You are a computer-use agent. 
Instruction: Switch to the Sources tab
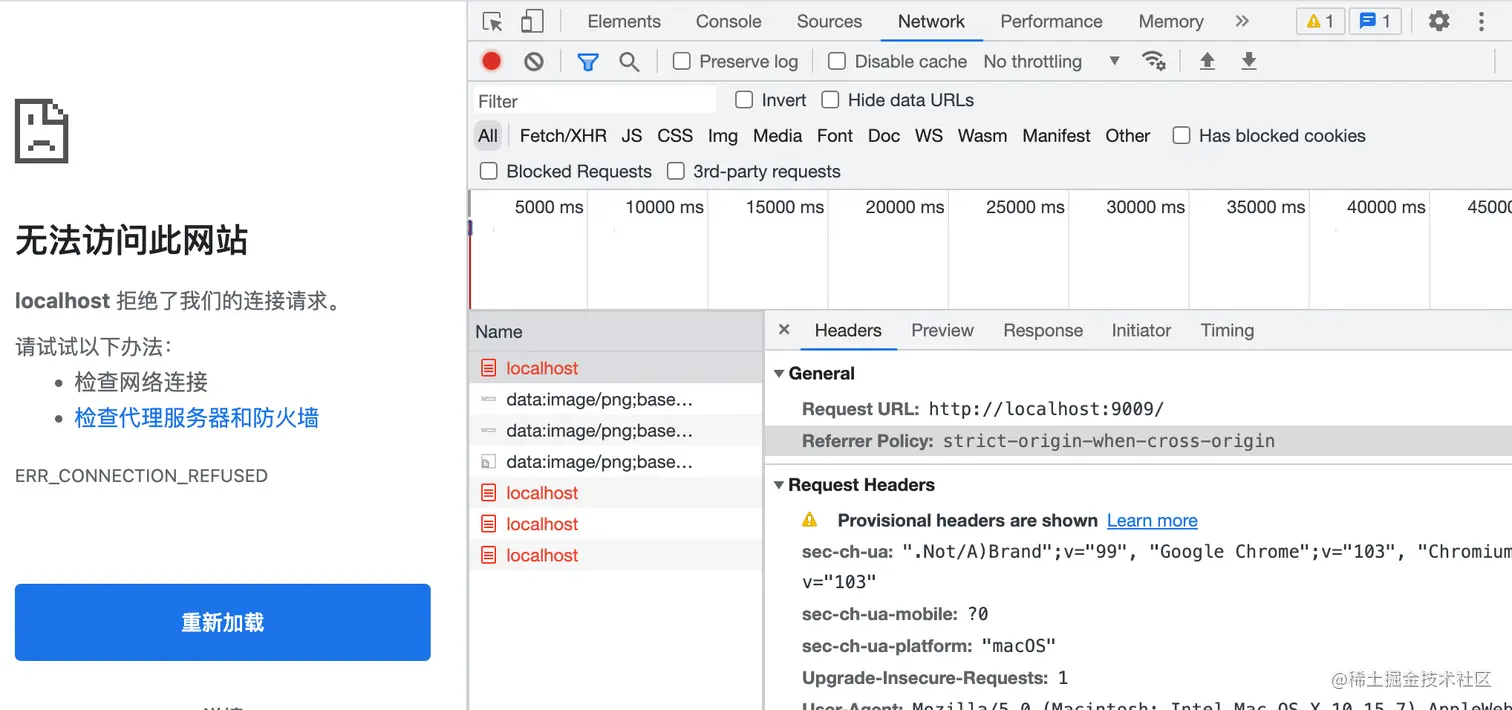point(829,21)
